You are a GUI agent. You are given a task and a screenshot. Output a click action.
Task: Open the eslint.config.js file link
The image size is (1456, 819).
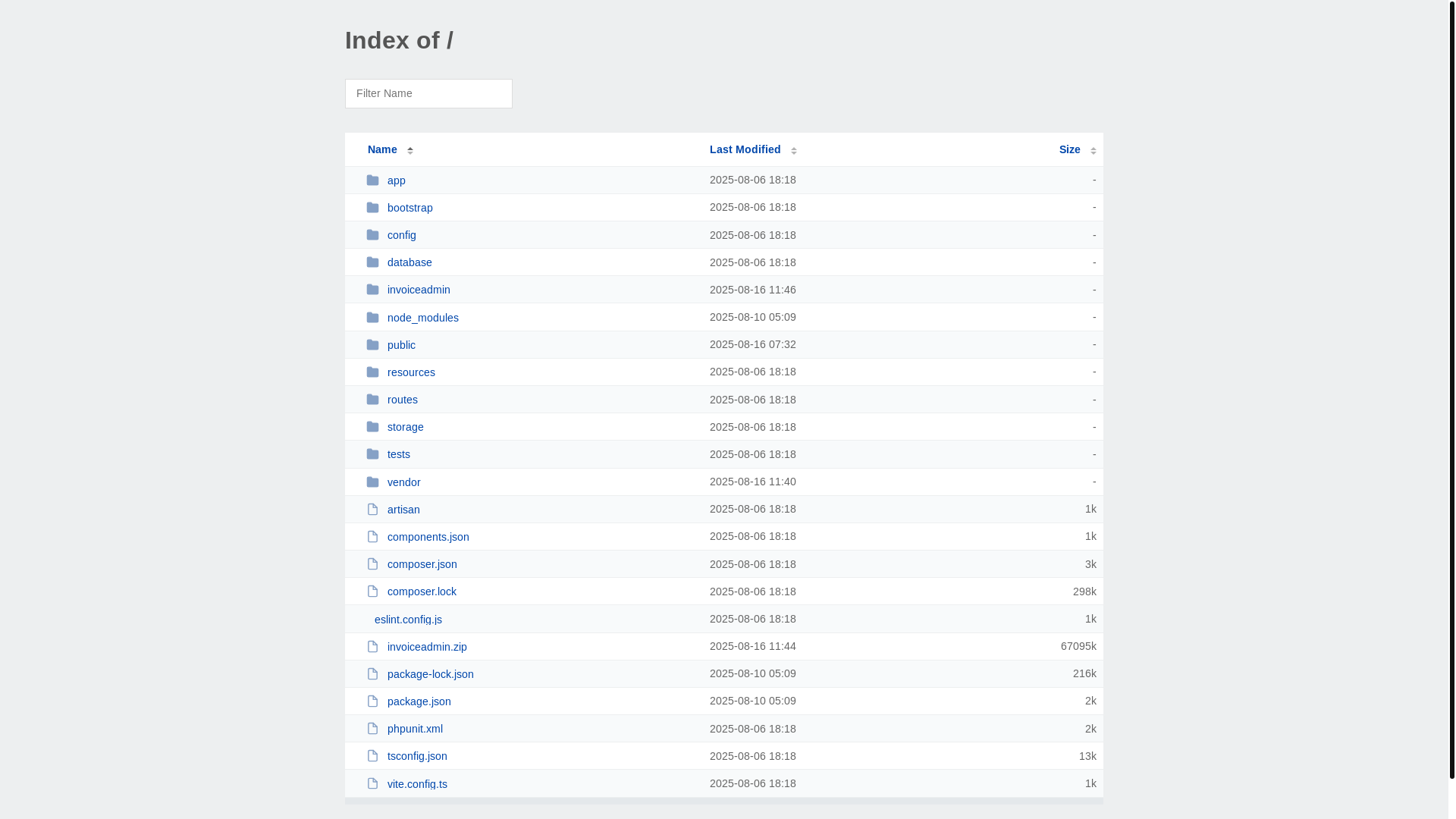click(x=408, y=620)
